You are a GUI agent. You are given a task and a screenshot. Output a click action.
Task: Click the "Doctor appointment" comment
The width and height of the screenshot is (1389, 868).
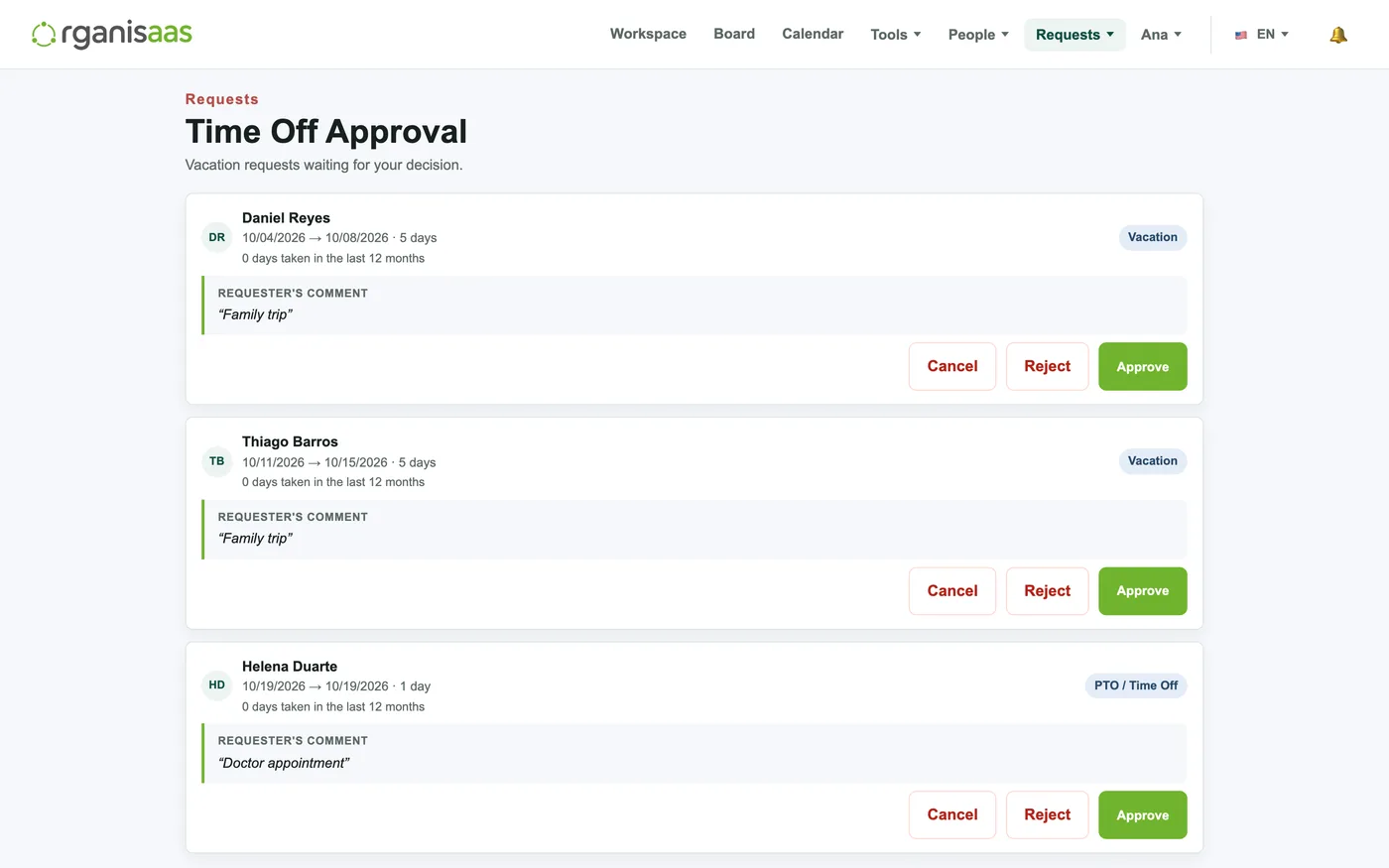284,763
